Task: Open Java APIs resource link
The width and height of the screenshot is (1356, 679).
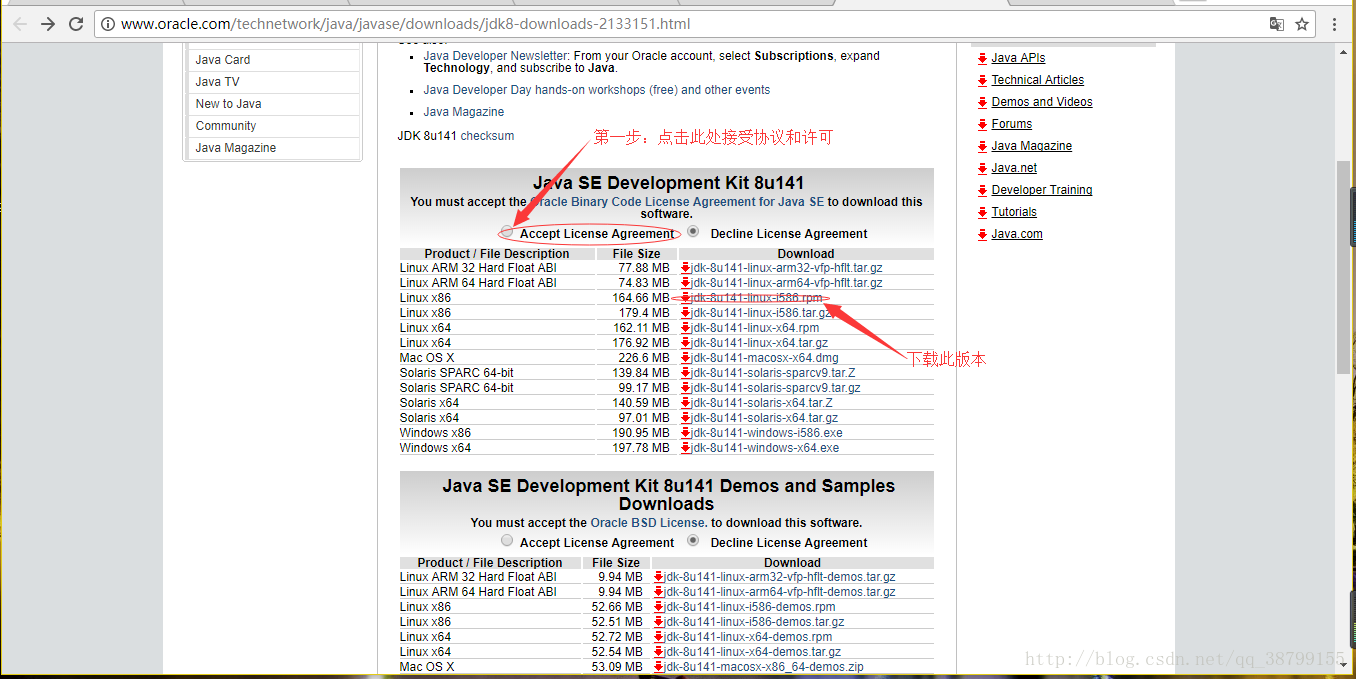Action: [x=1018, y=58]
